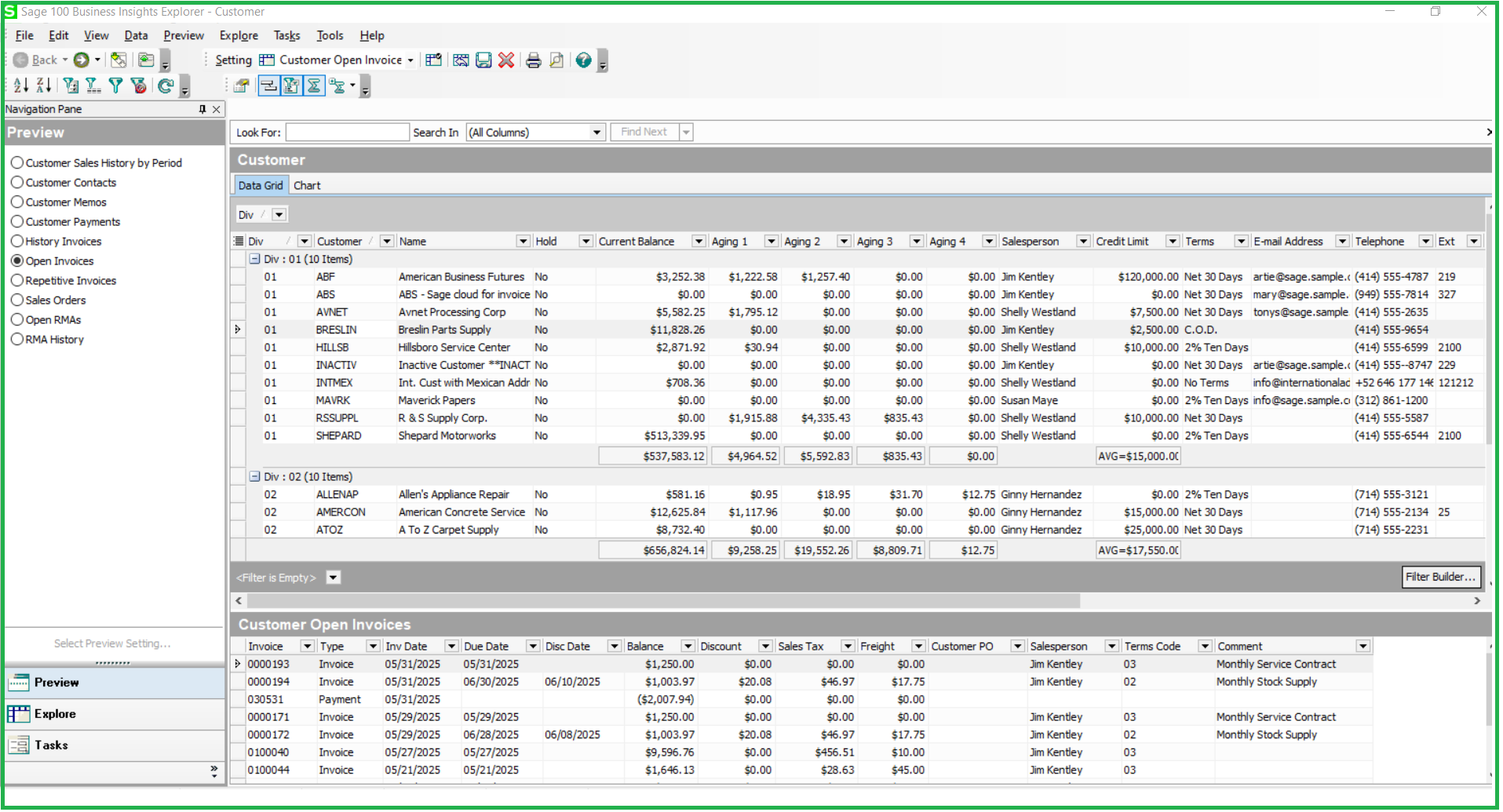Switch to the Chart tab
Viewport: 1503px width, 812px height.
point(307,185)
